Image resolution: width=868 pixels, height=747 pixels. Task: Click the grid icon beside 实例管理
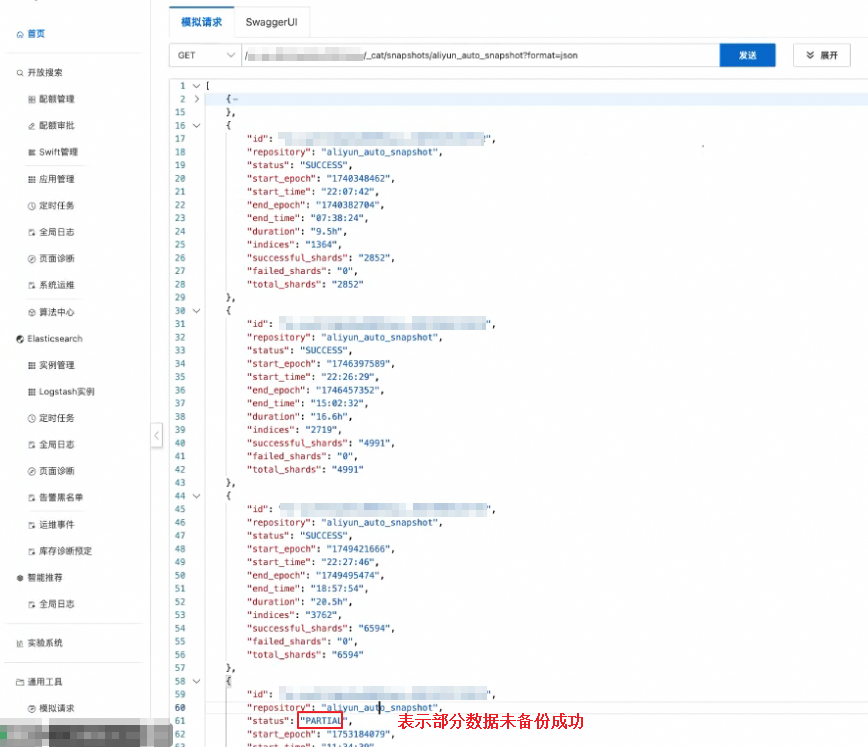32,365
